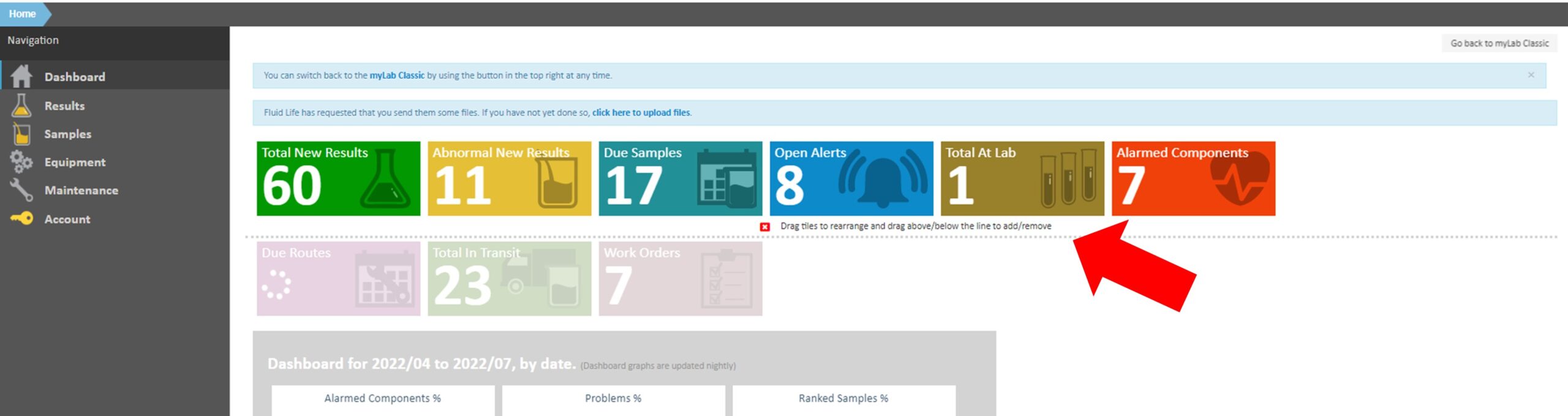This screenshot has width=1568, height=416.
Task: Click the Total At Lab tile
Action: coord(1022,178)
